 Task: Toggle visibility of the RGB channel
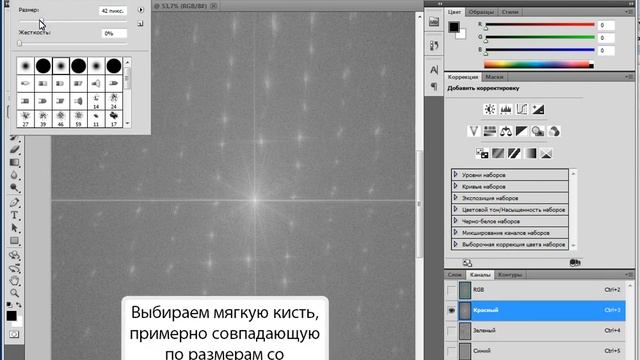coord(451,290)
